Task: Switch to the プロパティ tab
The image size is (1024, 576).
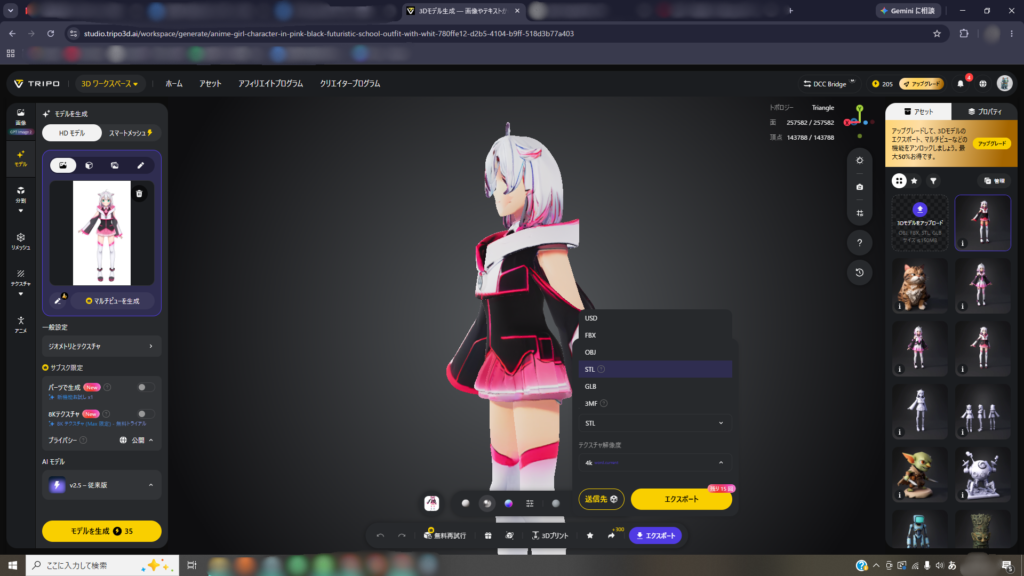Action: pos(984,112)
